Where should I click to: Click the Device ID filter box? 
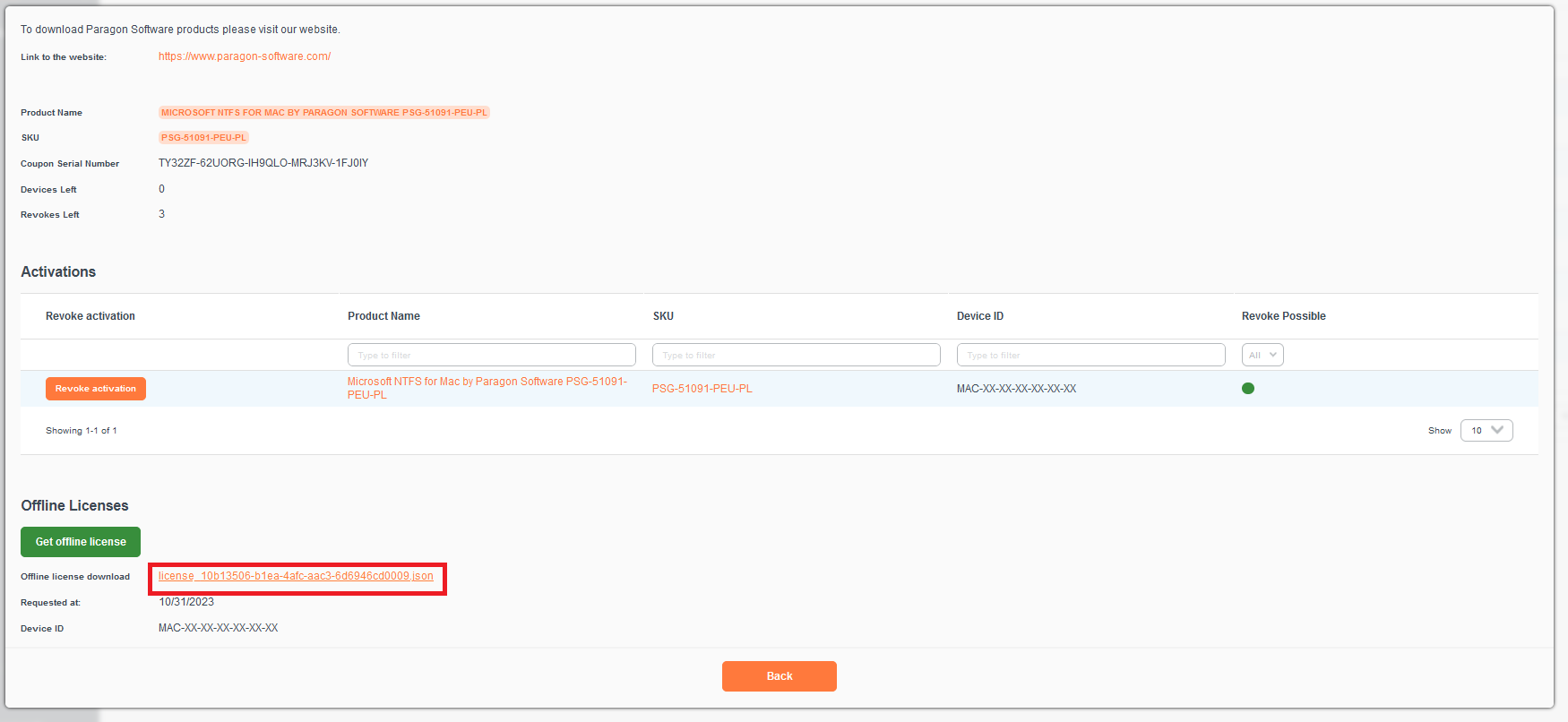1090,356
